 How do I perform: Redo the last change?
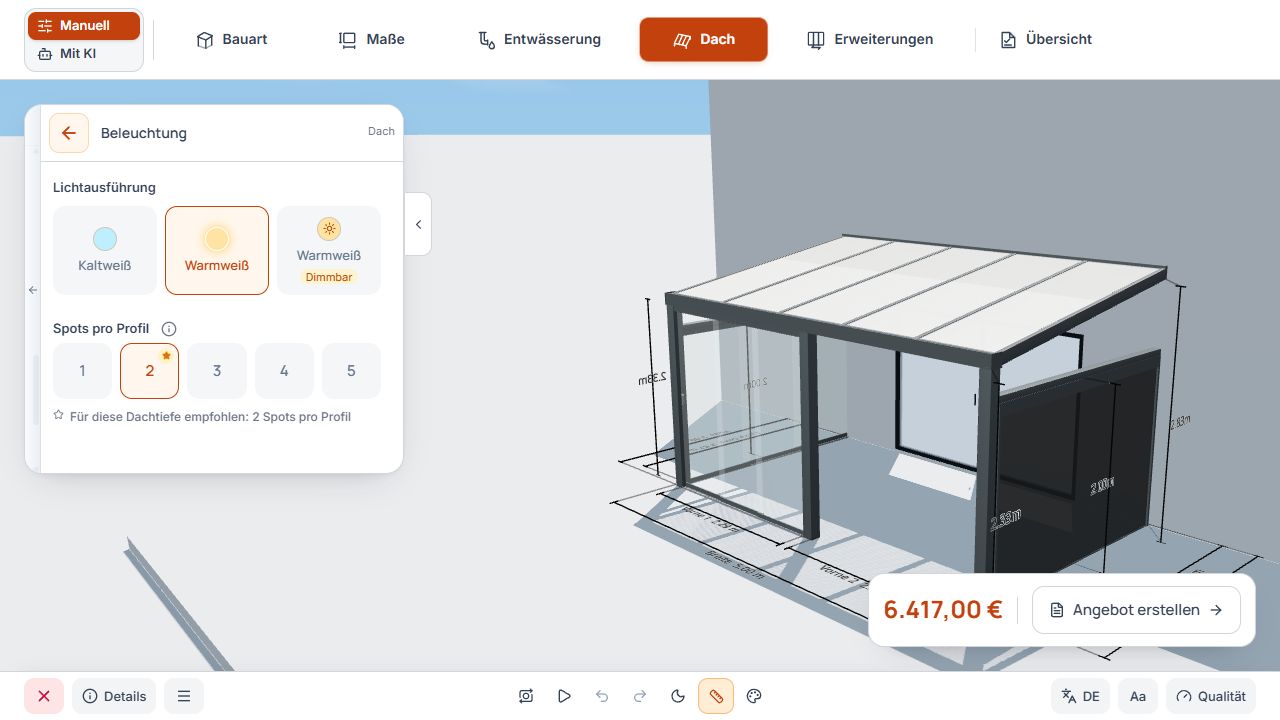(x=640, y=696)
